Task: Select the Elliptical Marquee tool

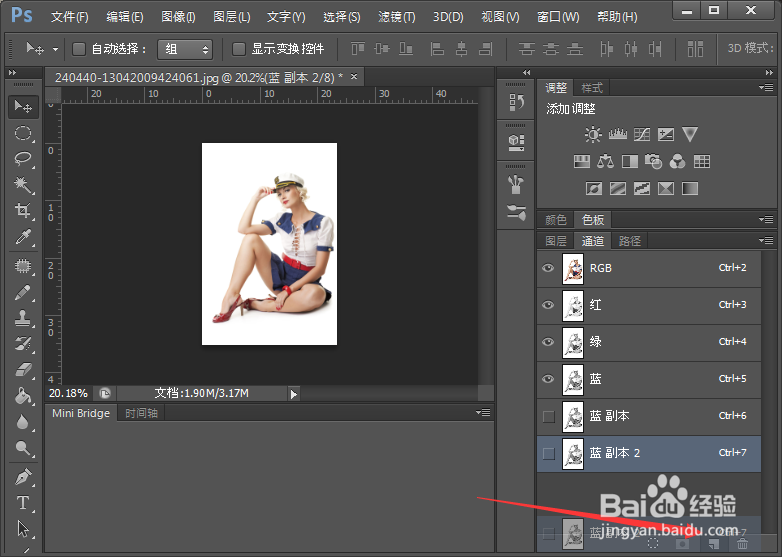Action: [23, 133]
